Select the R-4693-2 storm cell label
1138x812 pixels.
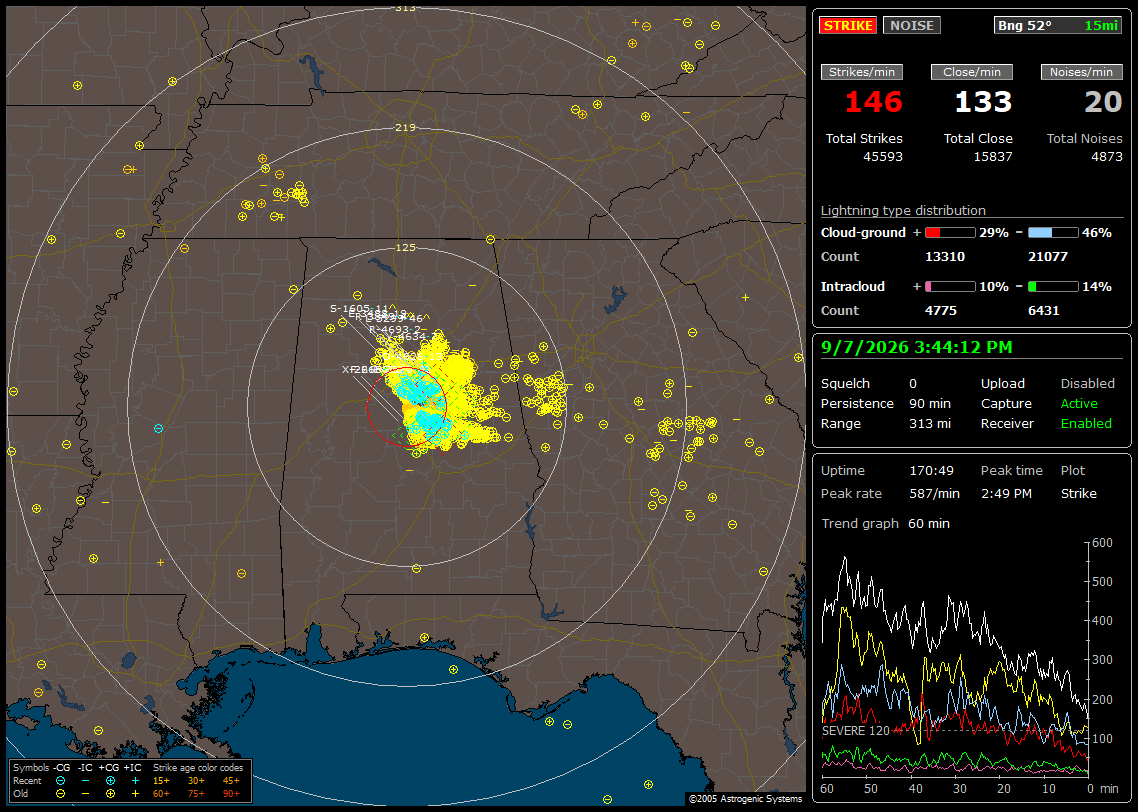393,329
